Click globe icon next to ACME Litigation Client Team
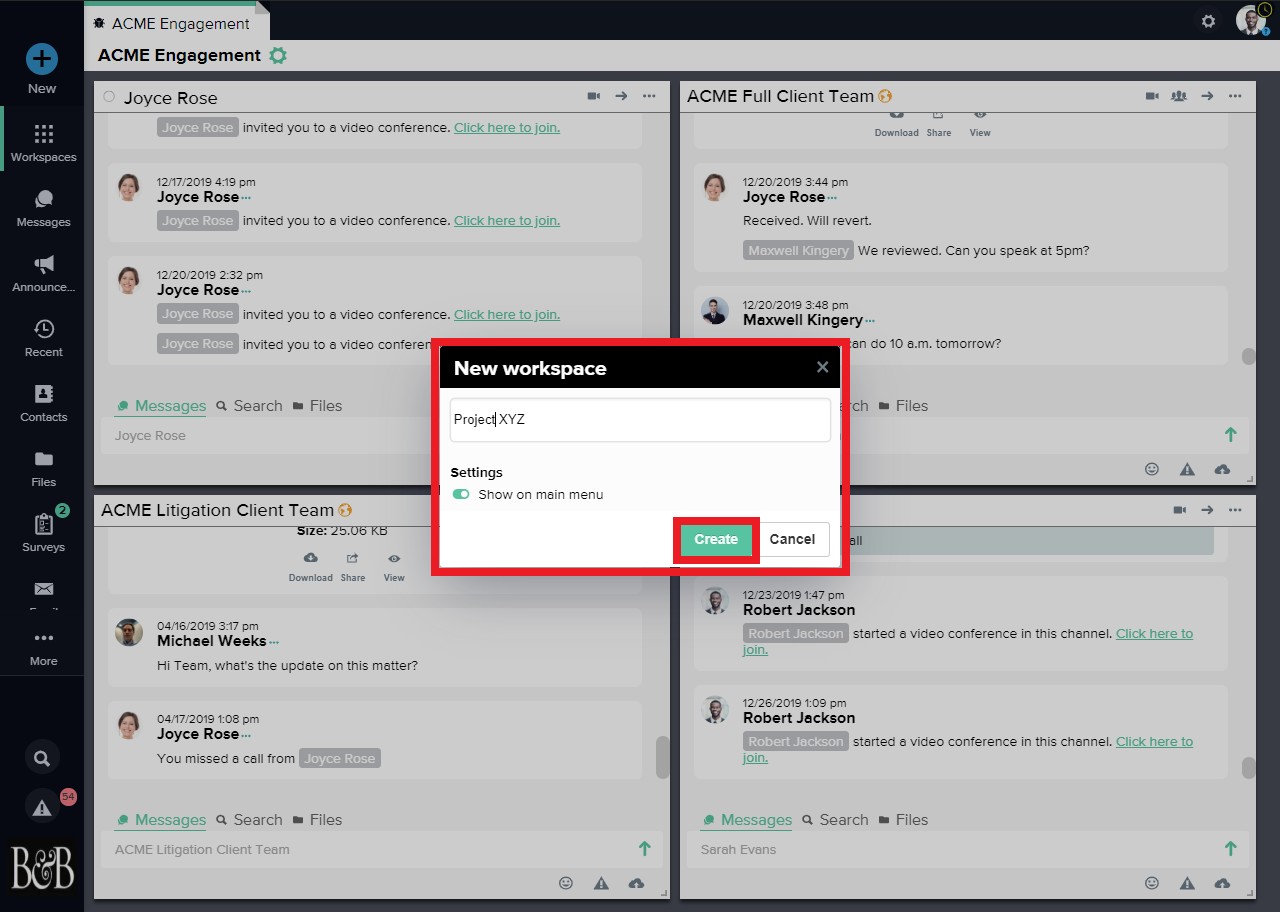The height and width of the screenshot is (912, 1280). [345, 510]
